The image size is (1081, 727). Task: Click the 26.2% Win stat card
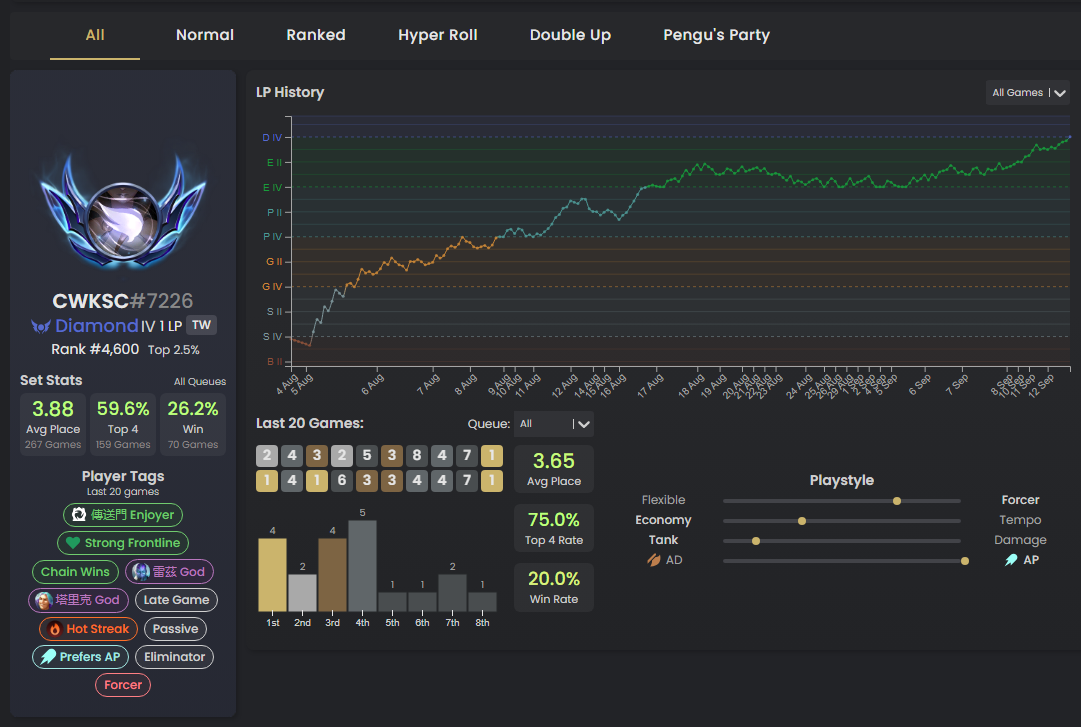(193, 424)
